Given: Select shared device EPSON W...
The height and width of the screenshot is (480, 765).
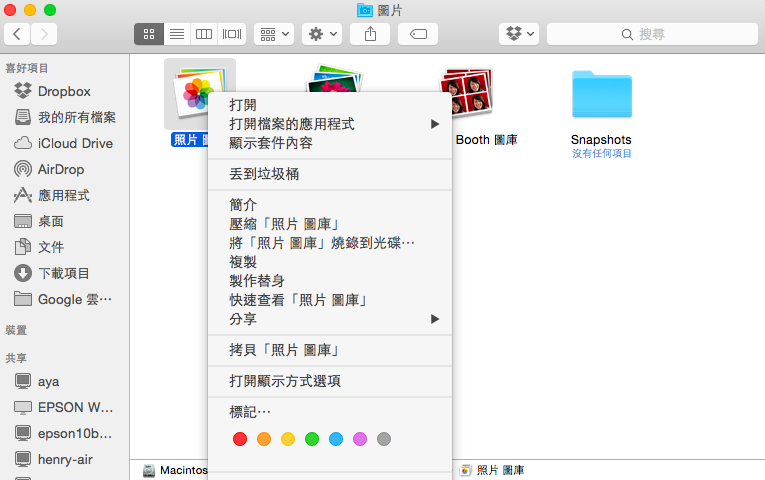Looking at the screenshot, I should (64, 407).
